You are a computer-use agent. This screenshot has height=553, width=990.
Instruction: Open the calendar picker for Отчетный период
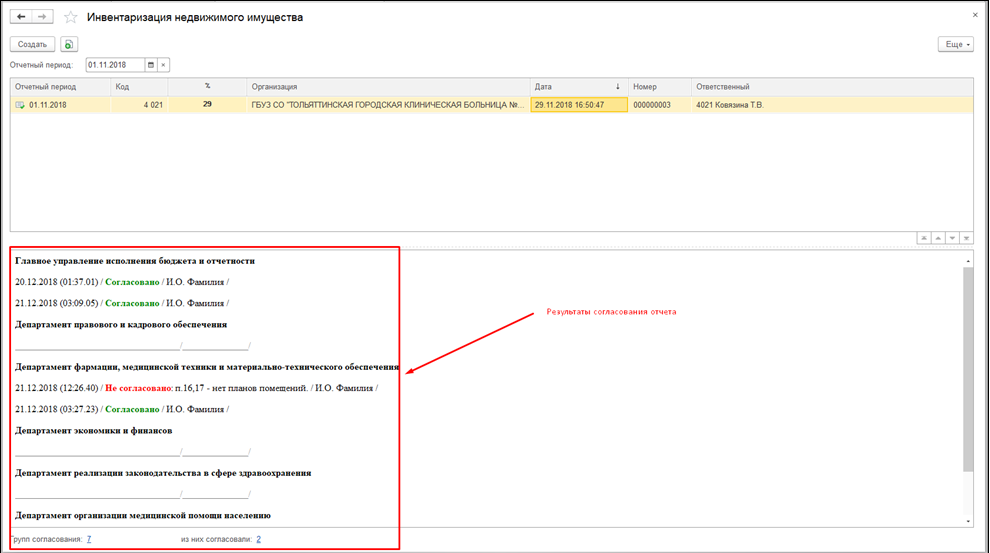click(151, 65)
